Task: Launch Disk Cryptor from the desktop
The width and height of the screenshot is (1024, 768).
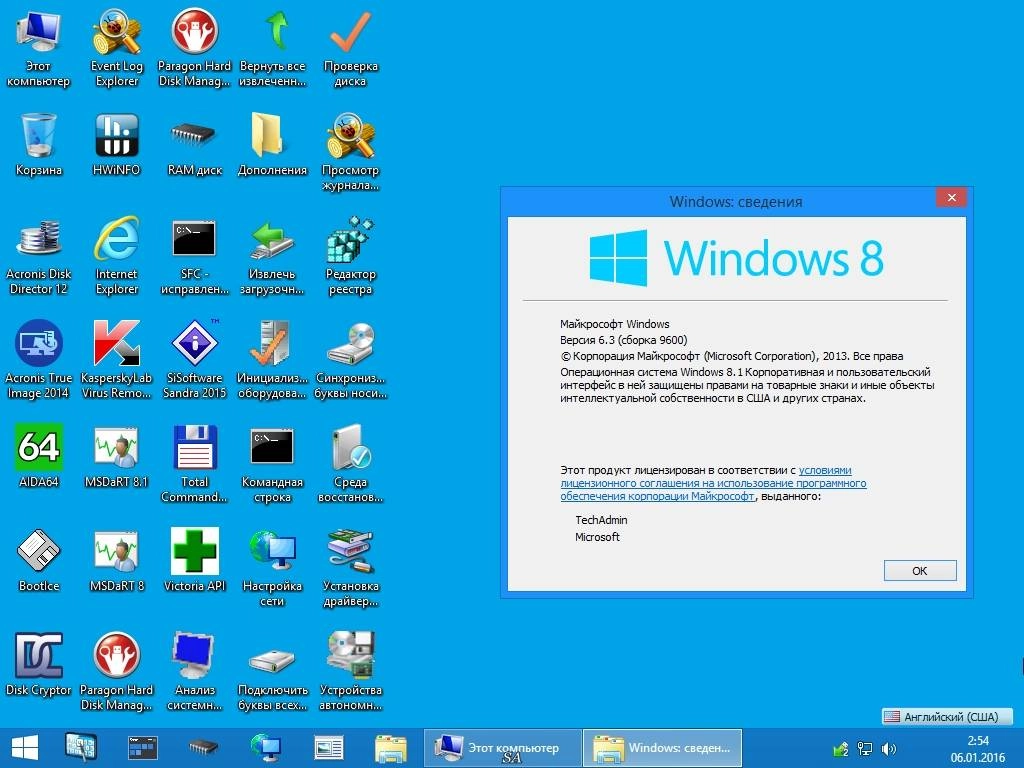Action: click(x=39, y=664)
